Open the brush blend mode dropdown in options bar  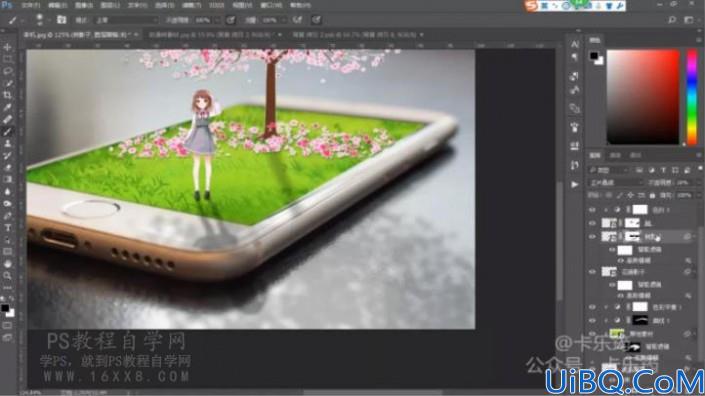coord(126,20)
